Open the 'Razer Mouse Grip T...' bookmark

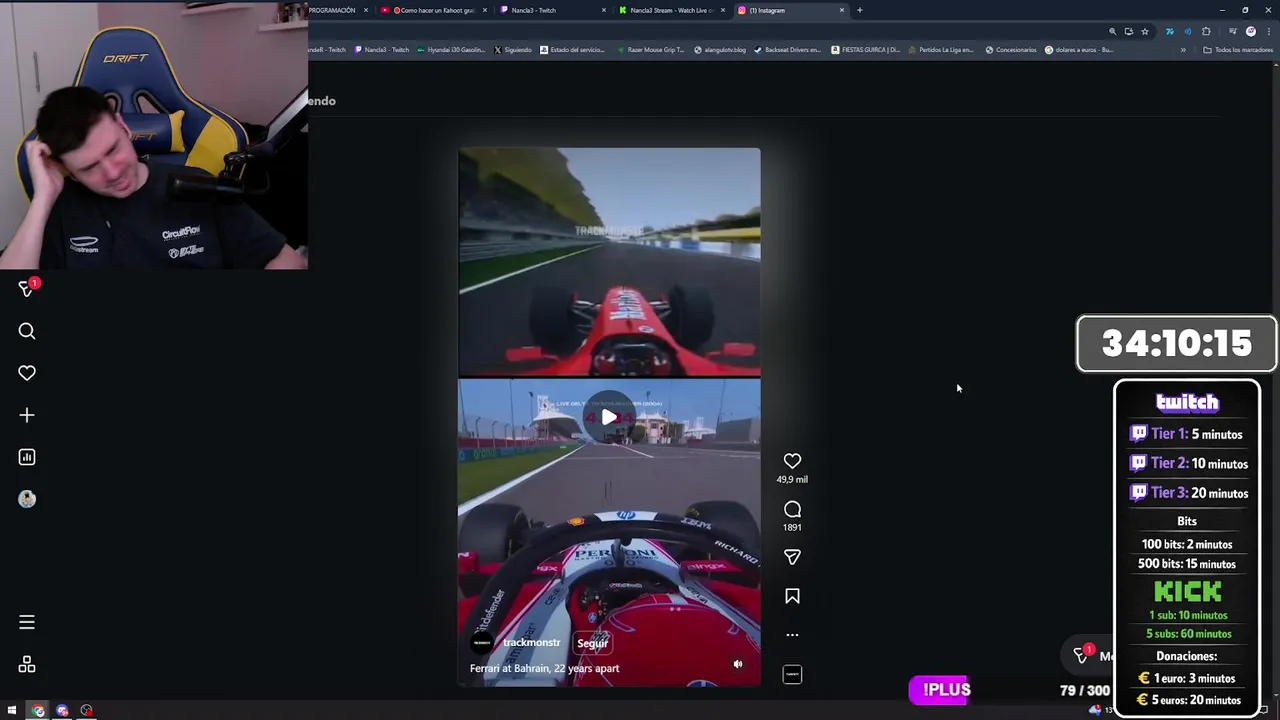(650, 49)
